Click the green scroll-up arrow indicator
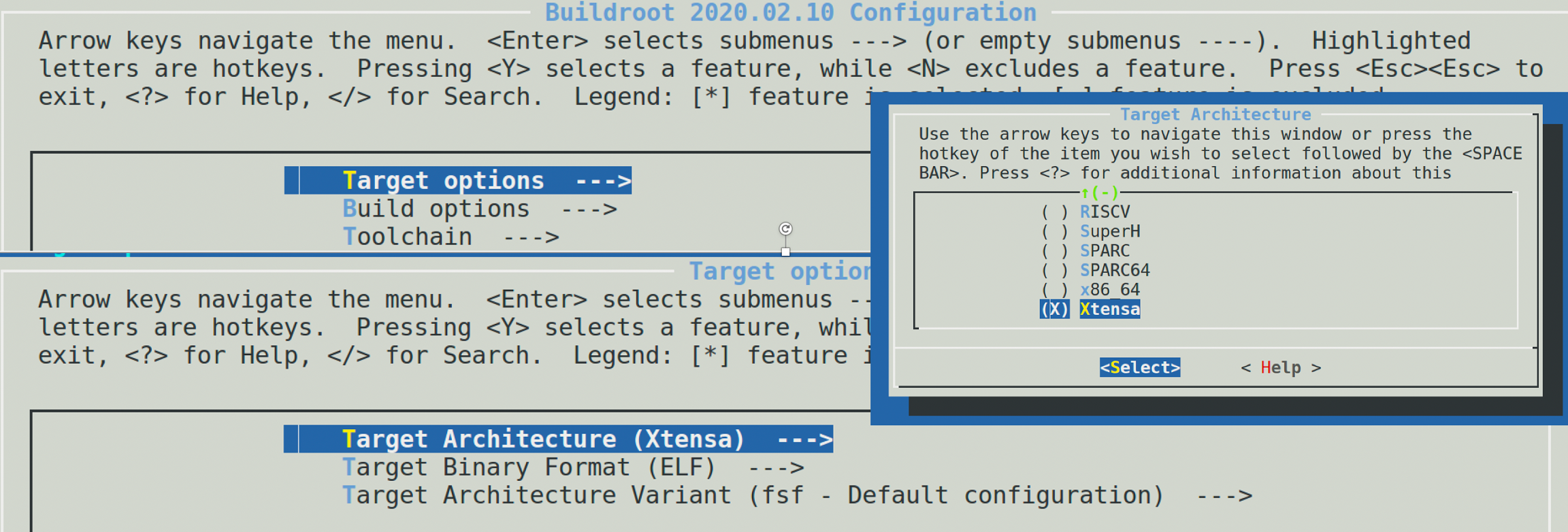The height and width of the screenshot is (532, 1568). (1085, 193)
